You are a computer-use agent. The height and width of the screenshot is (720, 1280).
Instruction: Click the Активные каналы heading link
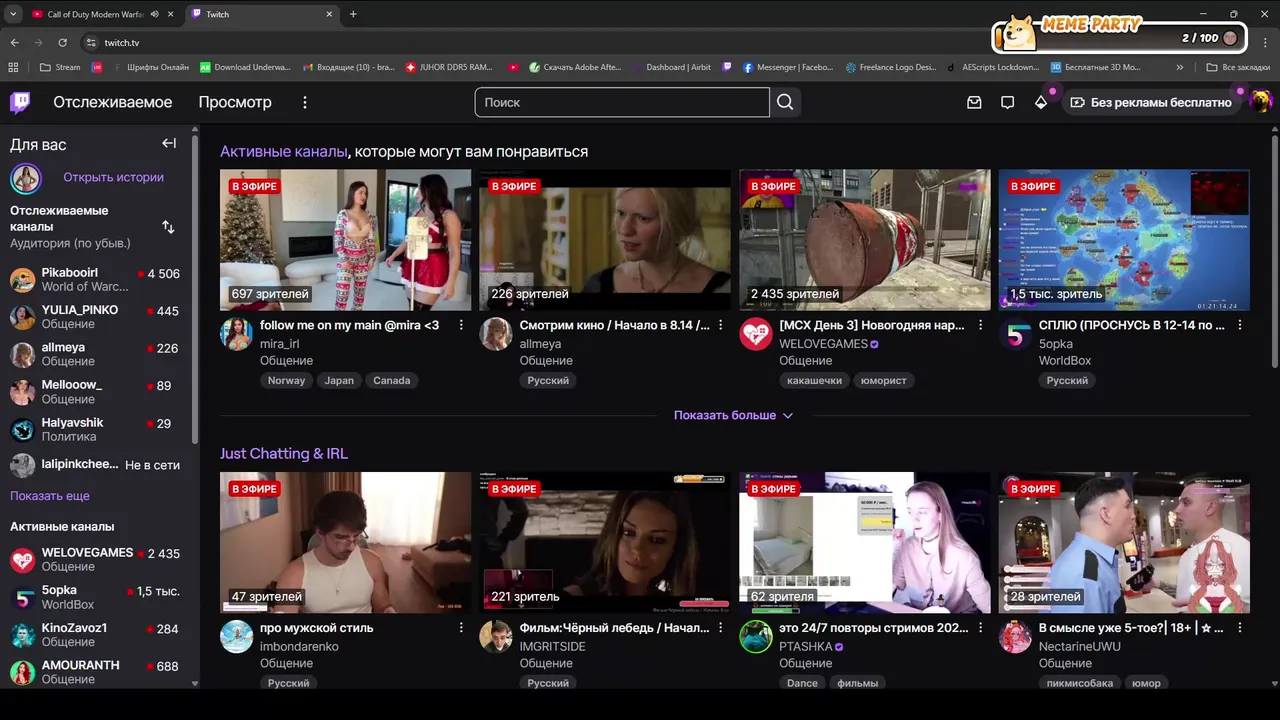point(284,152)
